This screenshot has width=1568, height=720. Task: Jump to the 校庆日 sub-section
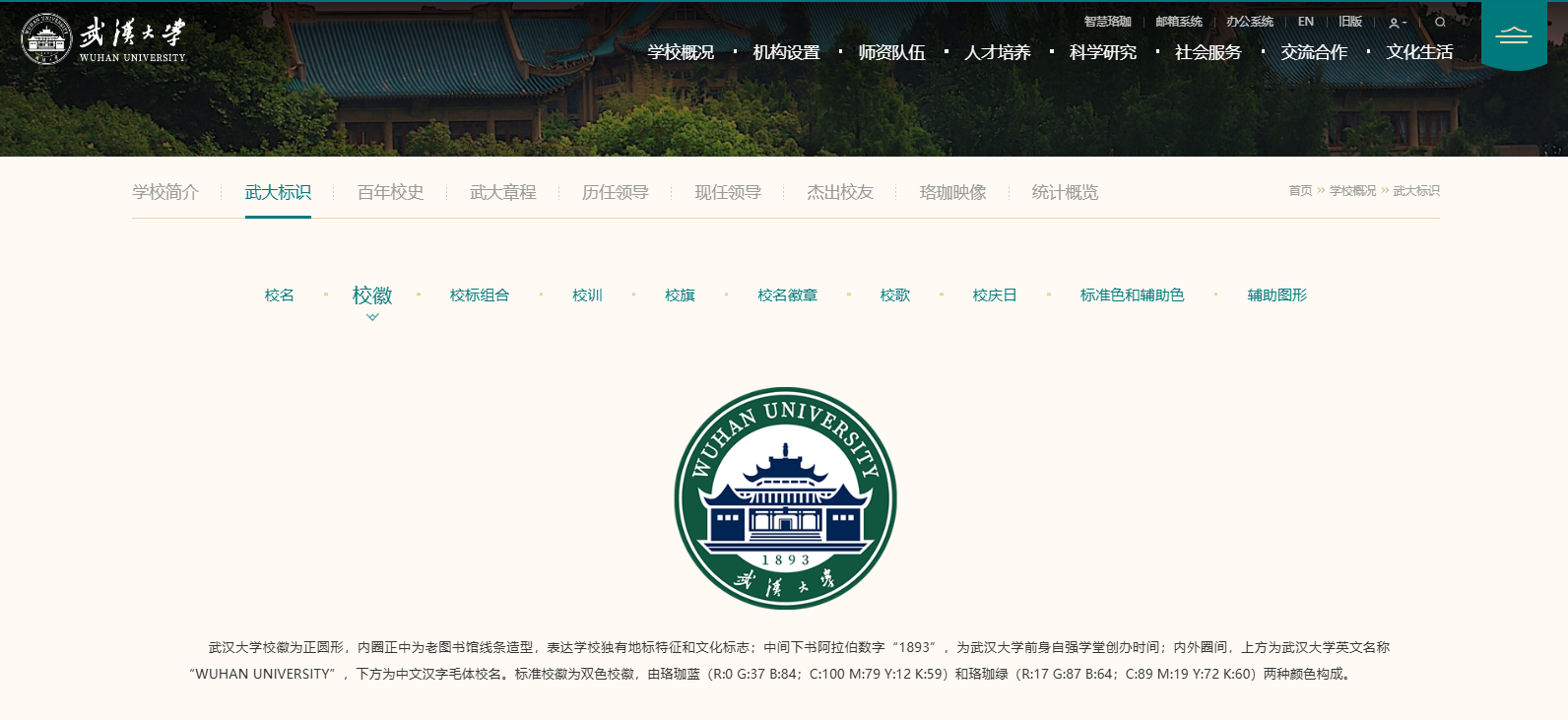[995, 295]
